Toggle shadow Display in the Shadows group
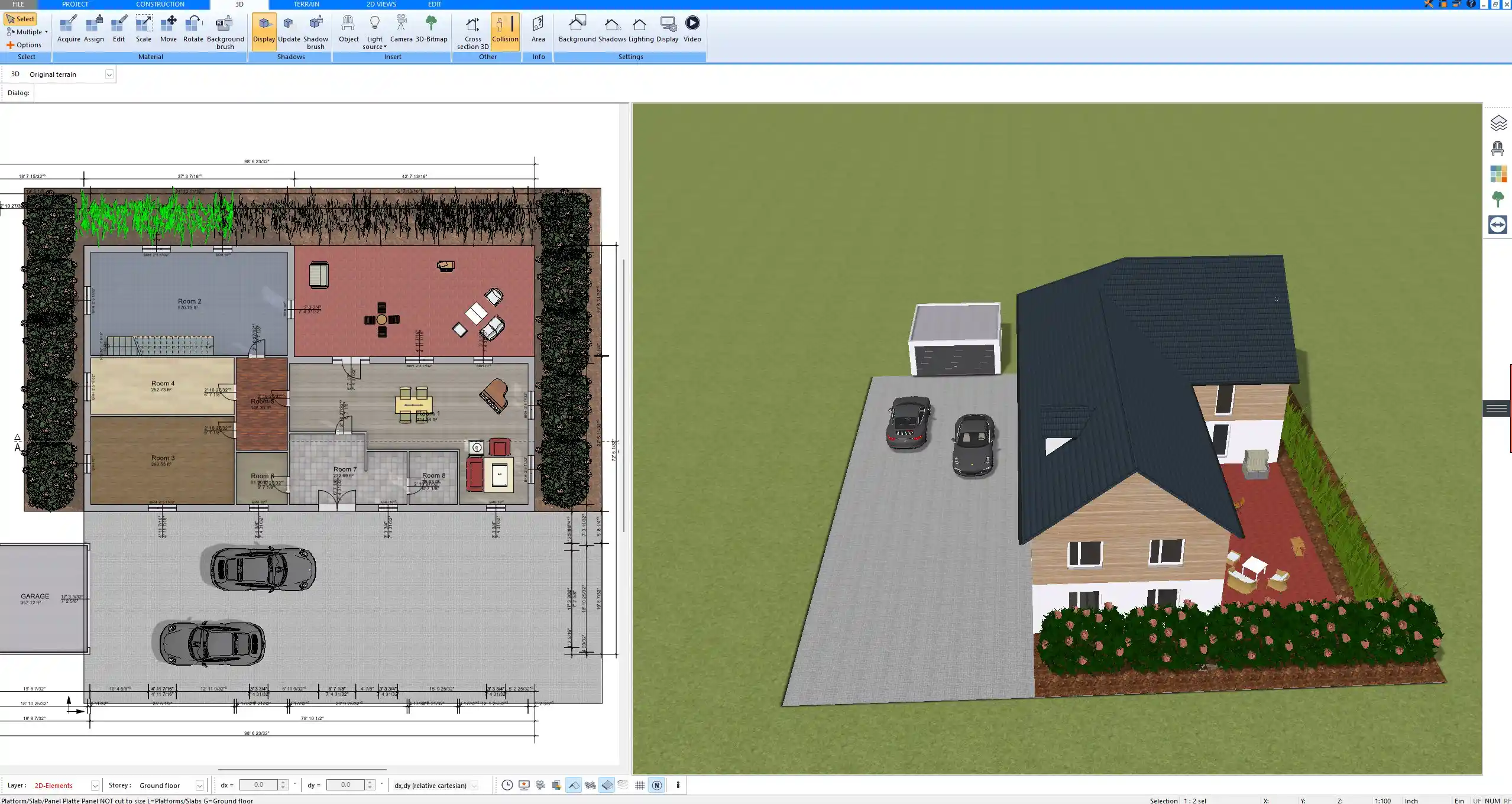Viewport: 1512px width, 804px height. pyautogui.click(x=264, y=30)
